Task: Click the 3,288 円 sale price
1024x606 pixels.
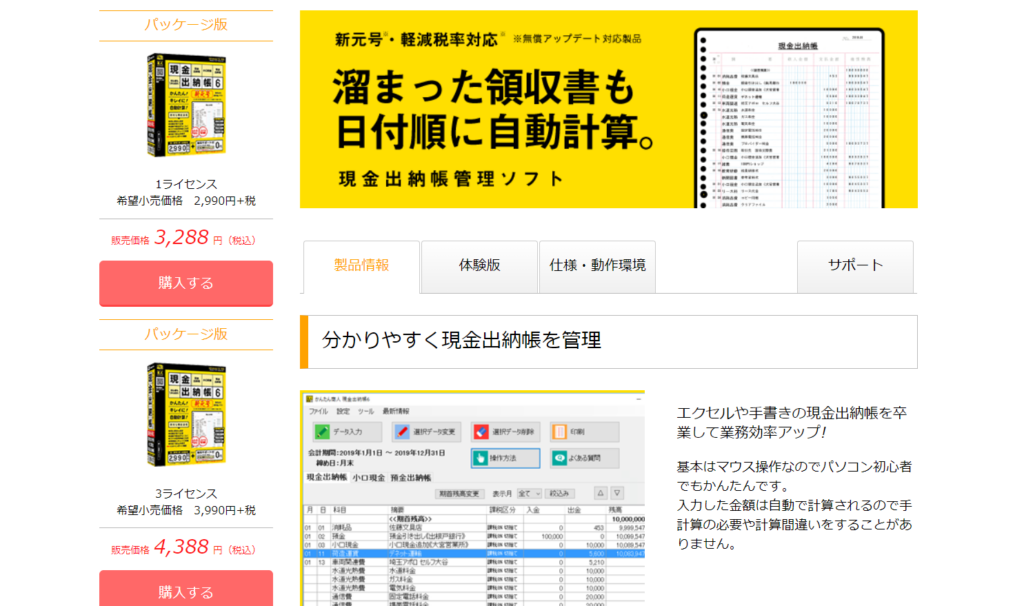Action: pyautogui.click(x=183, y=238)
